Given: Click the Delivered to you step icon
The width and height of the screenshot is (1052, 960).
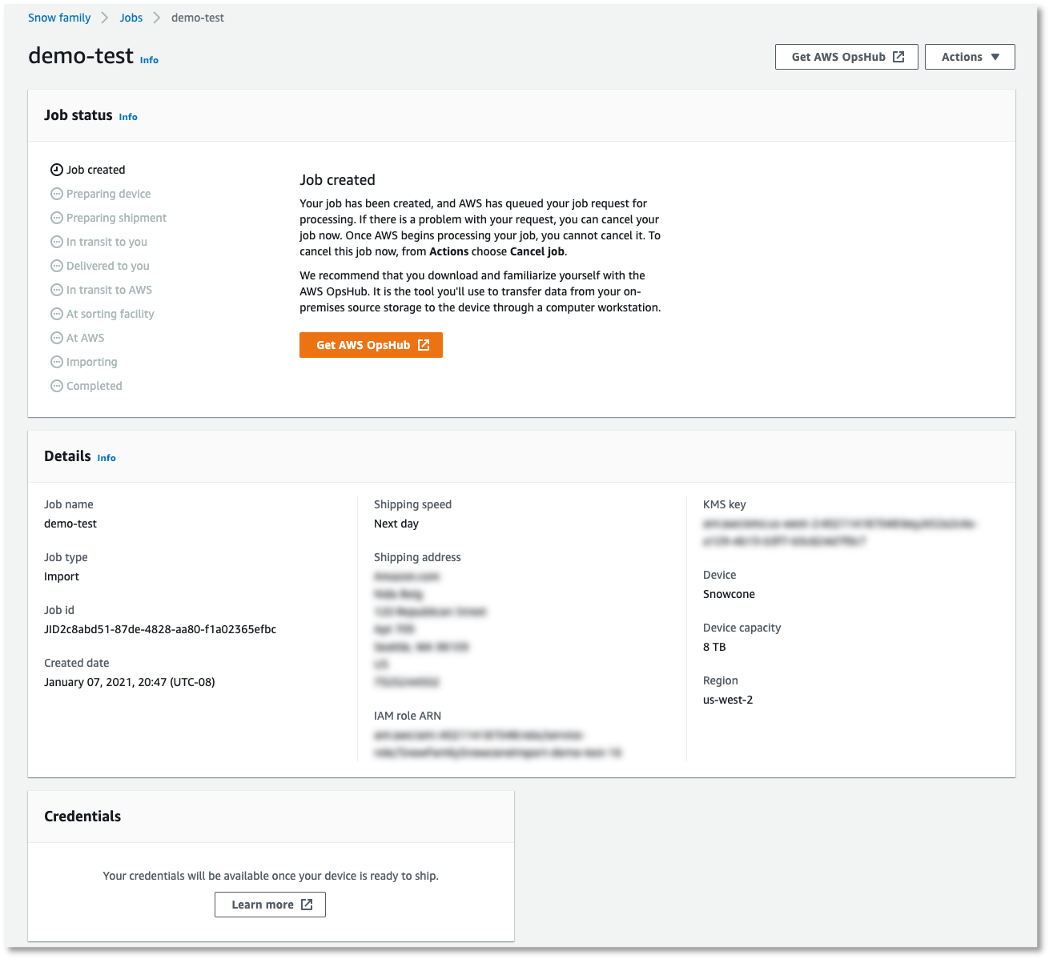Looking at the screenshot, I should [56, 265].
